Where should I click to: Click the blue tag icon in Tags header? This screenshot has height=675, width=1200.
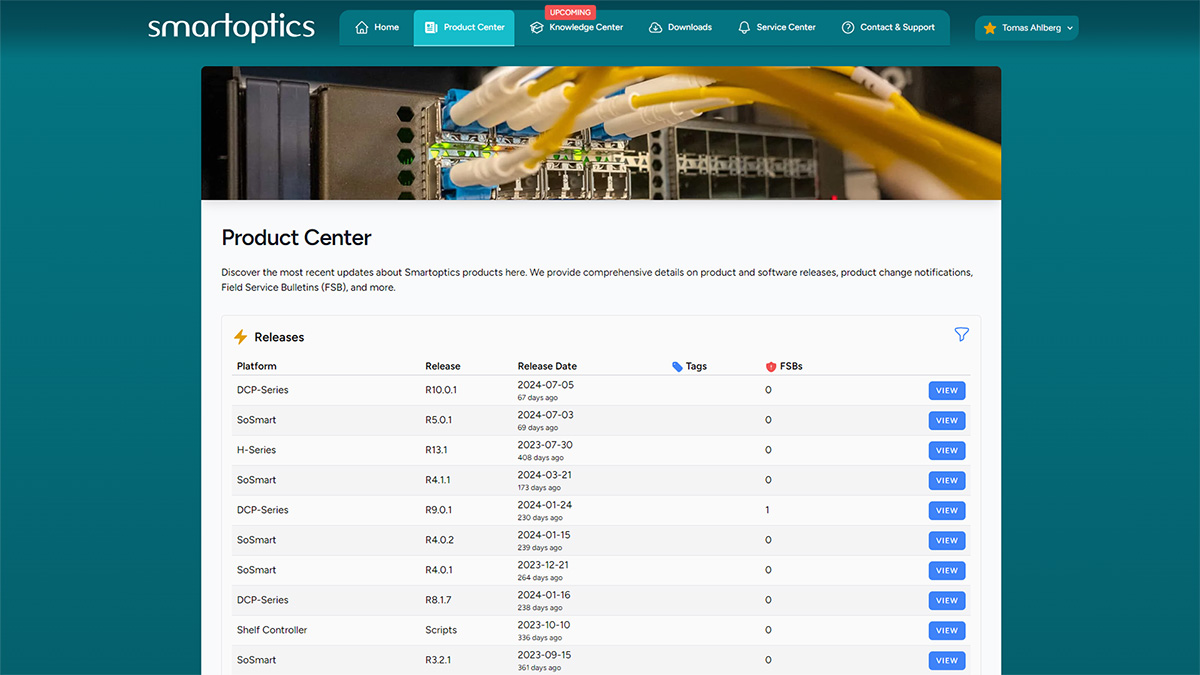677,366
